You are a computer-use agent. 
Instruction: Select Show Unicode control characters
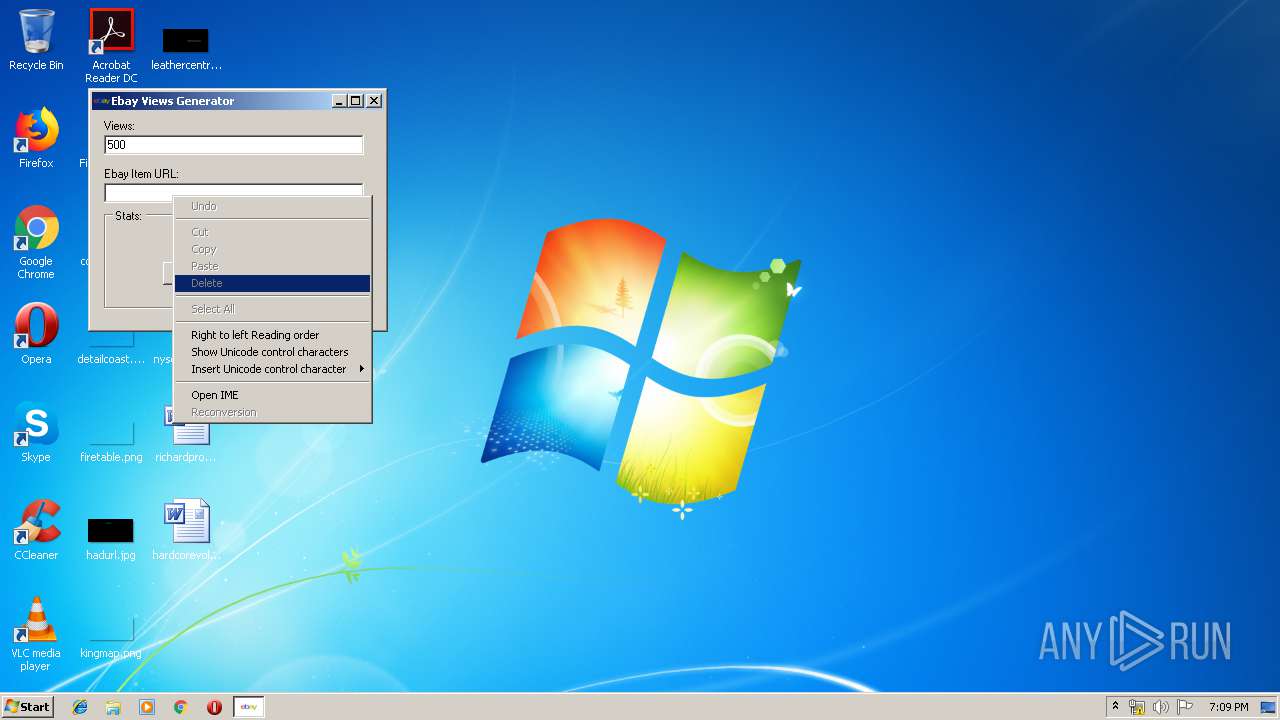pos(272,352)
